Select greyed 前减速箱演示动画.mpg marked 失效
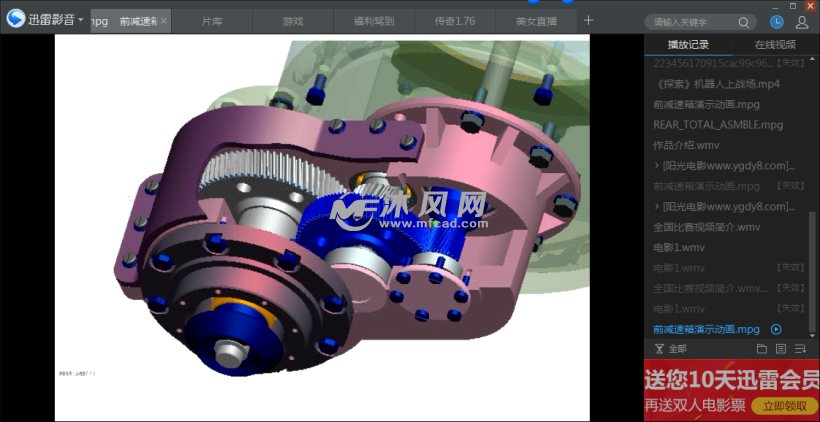 pos(729,186)
